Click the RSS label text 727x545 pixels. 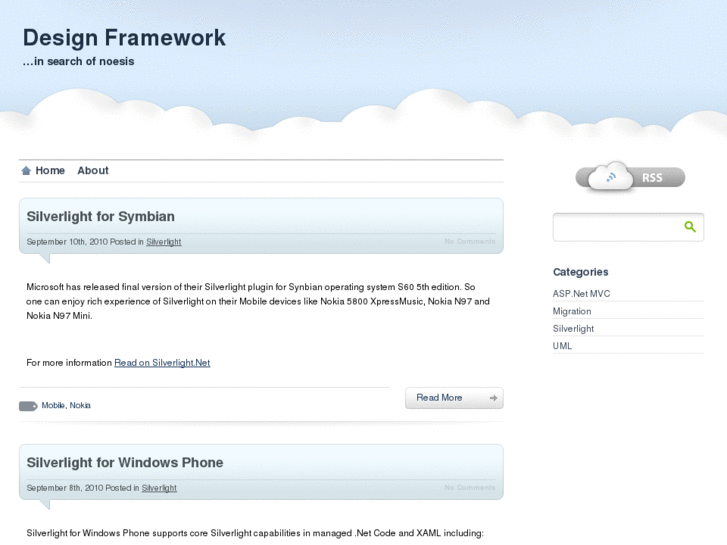coord(652,178)
